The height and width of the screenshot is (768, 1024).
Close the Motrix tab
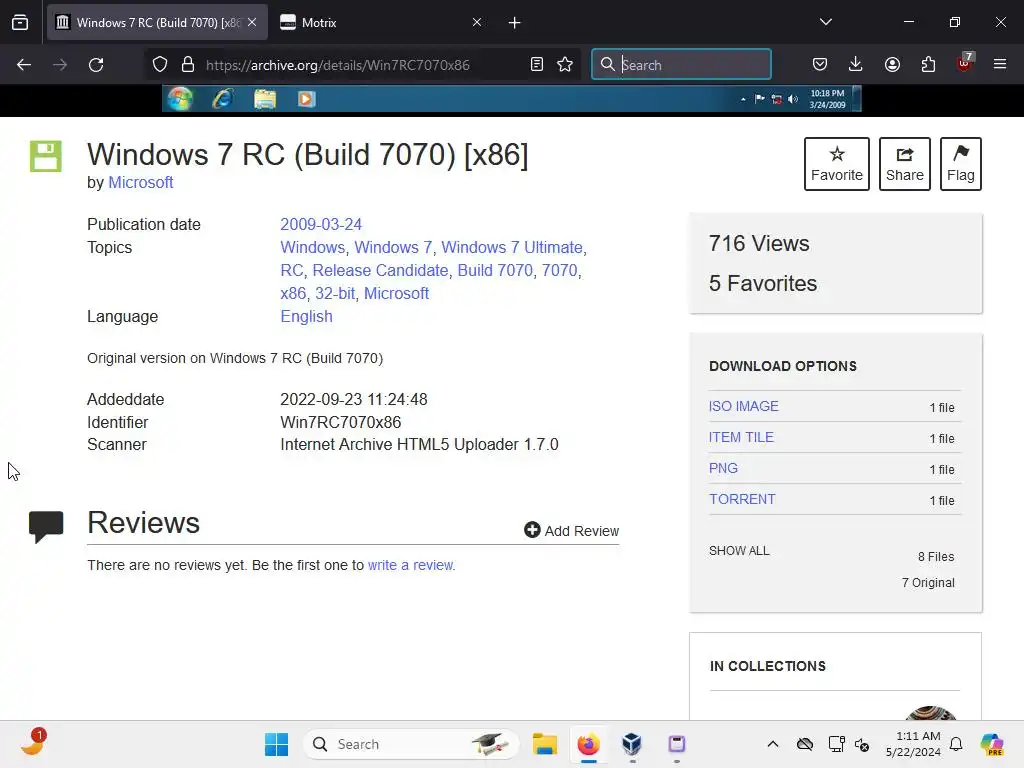click(x=477, y=22)
